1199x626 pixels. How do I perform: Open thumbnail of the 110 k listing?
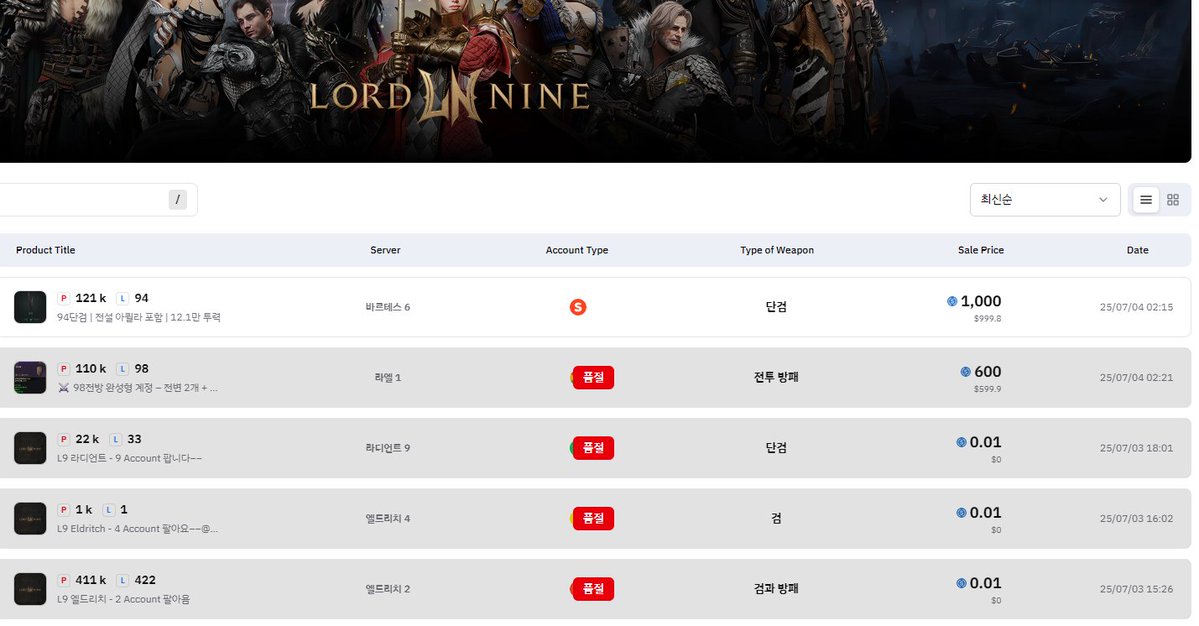pos(30,378)
